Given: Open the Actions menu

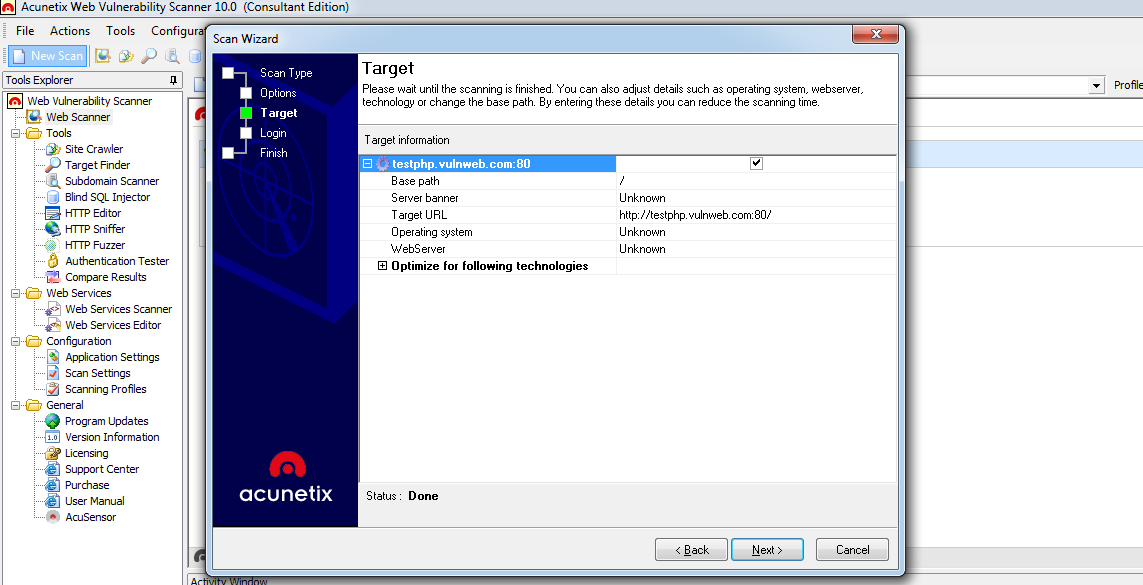Looking at the screenshot, I should pyautogui.click(x=69, y=30).
